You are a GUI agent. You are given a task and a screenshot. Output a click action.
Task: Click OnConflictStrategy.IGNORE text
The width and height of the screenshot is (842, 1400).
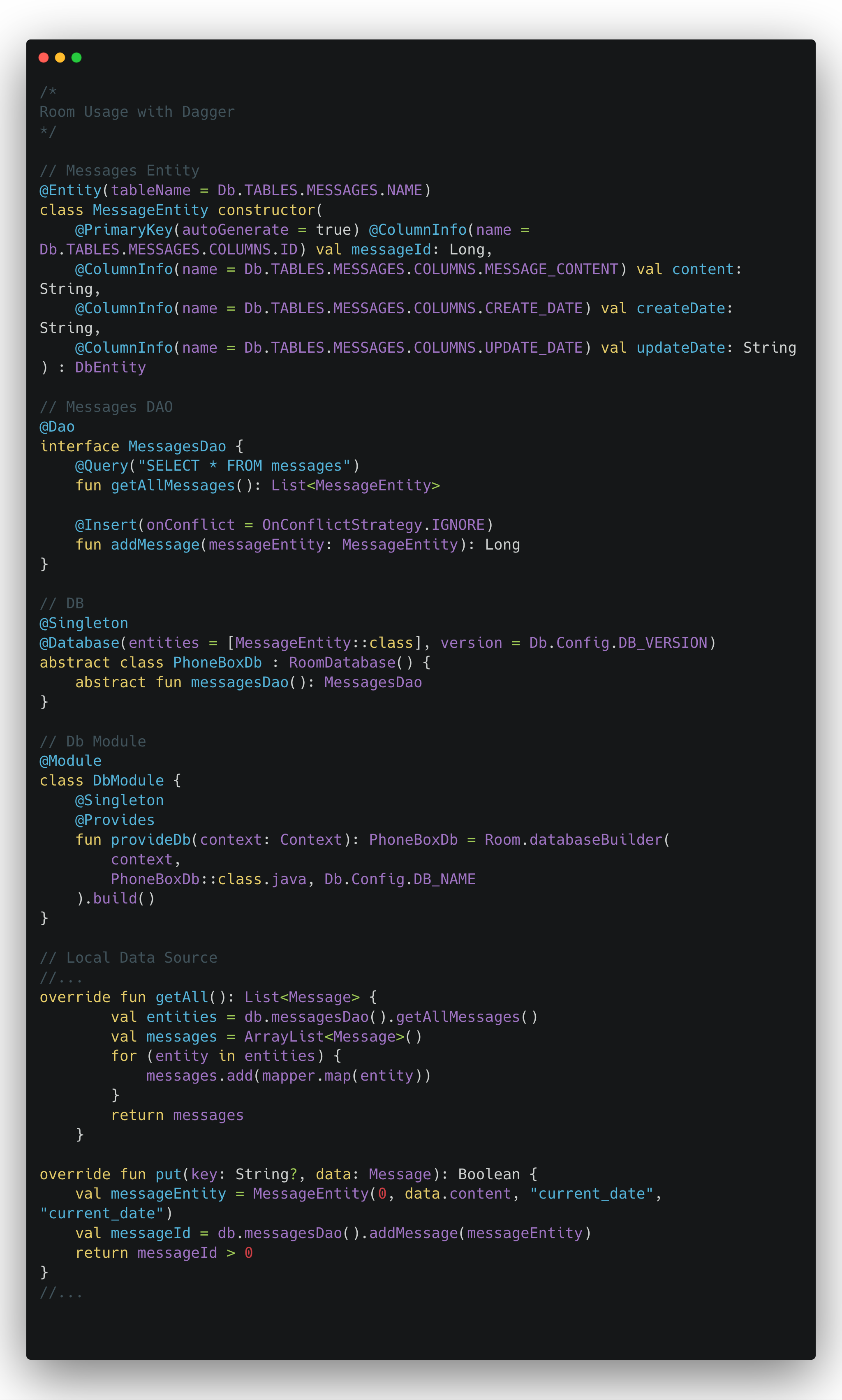(373, 525)
